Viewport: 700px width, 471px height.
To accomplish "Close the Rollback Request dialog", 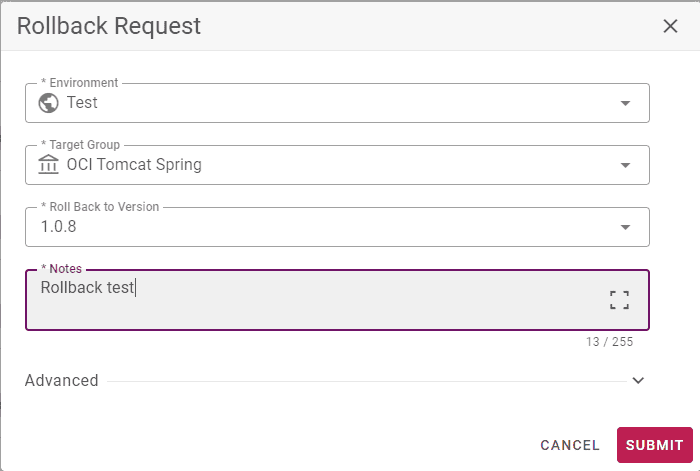I will (x=670, y=26).
